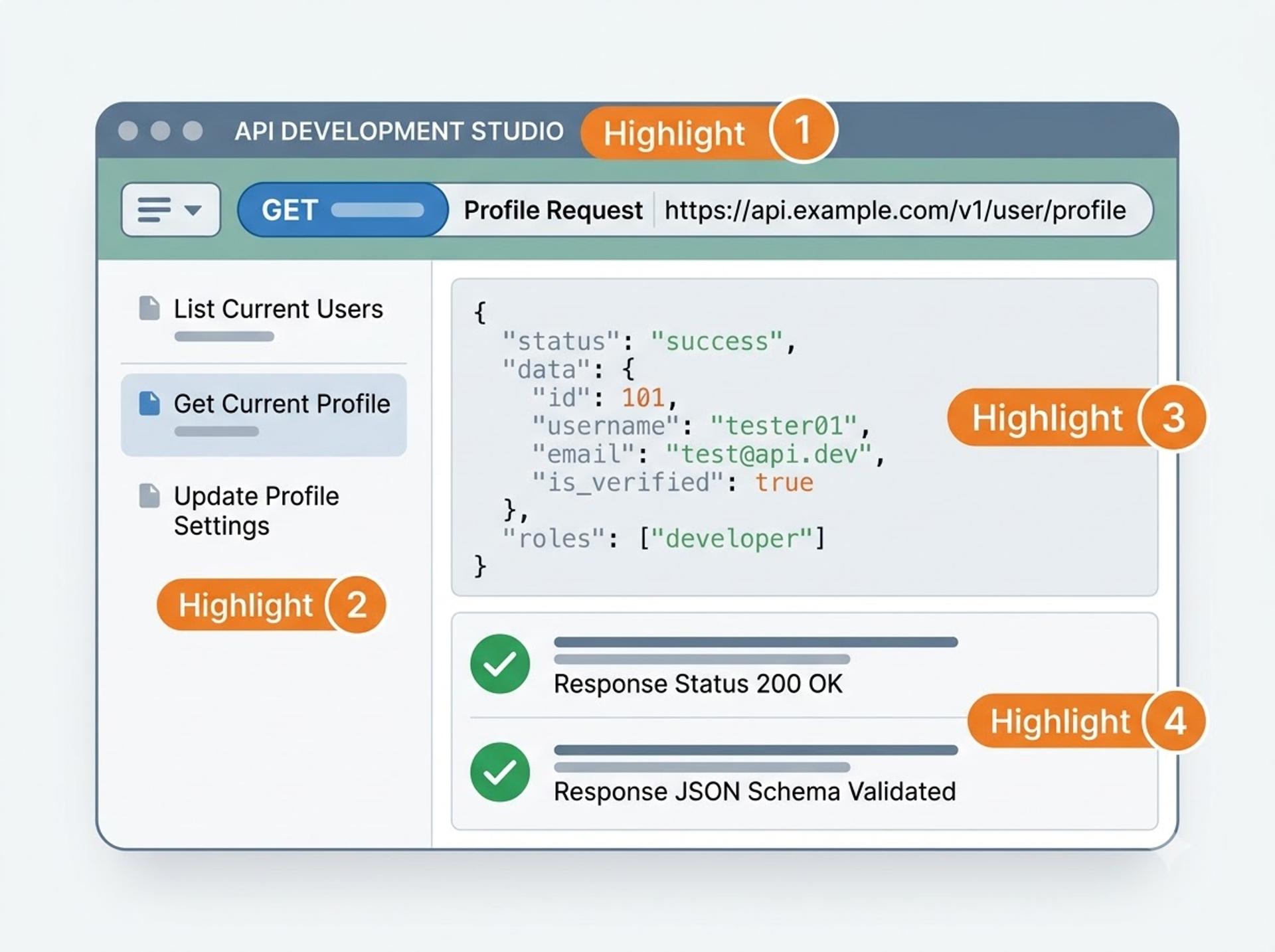Click the "success" value in JSON
Image resolution: width=1275 pixels, height=952 pixels.
[717, 341]
